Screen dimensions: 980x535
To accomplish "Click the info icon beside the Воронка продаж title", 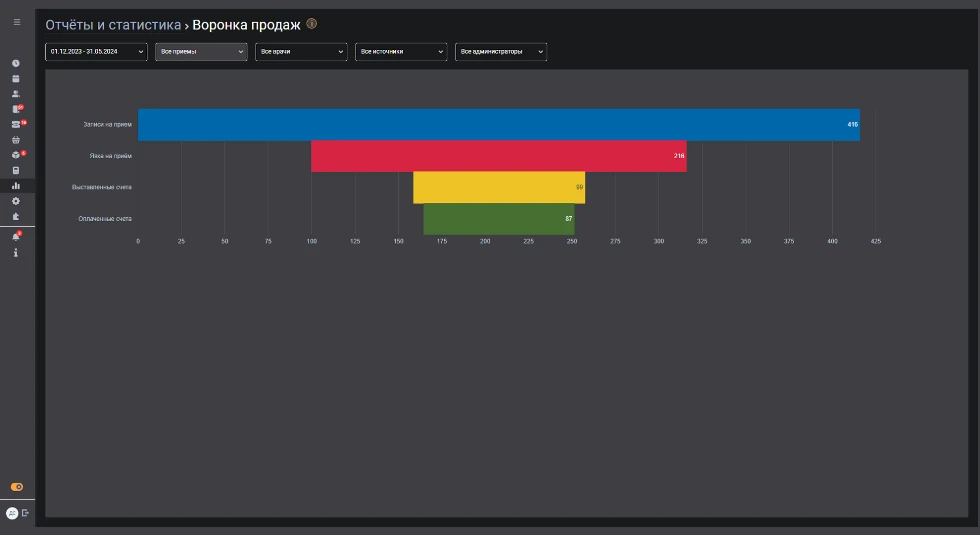I will 312,24.
